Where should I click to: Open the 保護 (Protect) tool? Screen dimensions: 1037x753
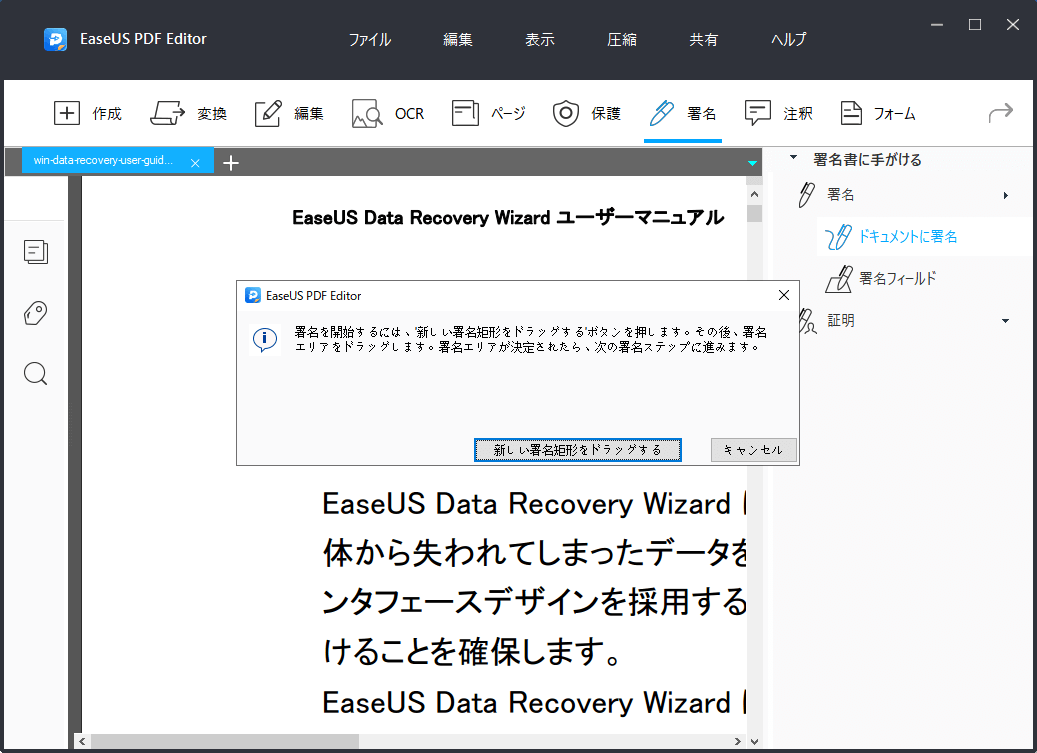(588, 113)
